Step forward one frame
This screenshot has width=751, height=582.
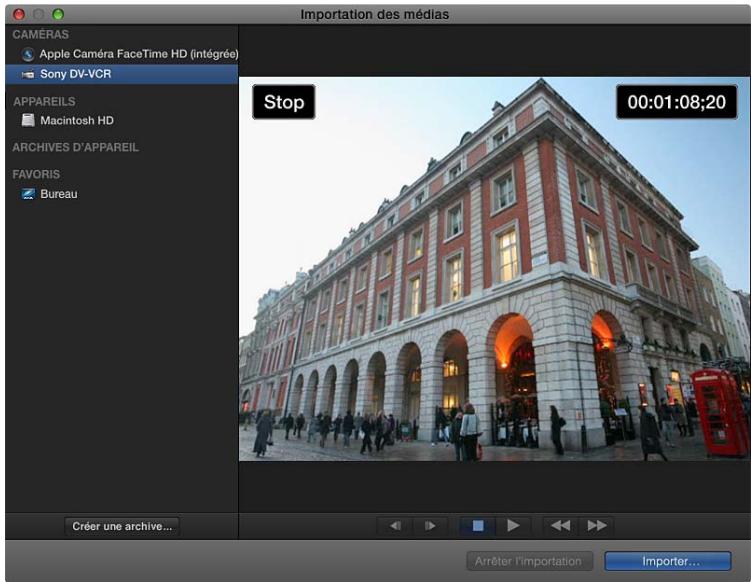click(x=430, y=526)
